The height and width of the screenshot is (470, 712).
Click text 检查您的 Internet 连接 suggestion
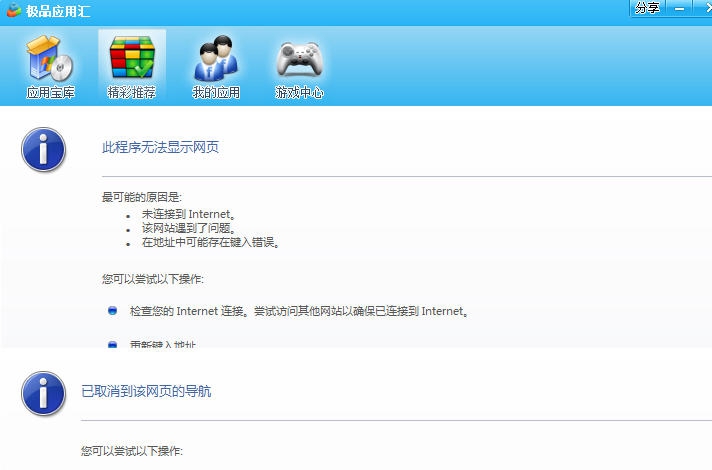coord(300,311)
